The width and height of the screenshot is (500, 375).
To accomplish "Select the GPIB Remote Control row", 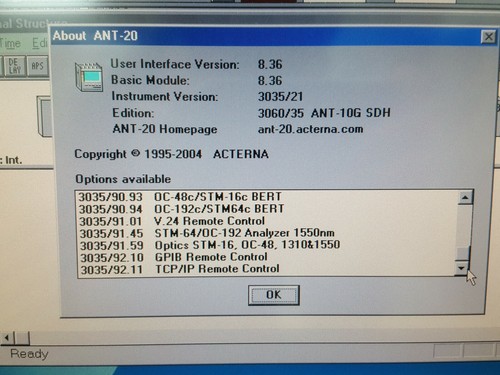I will point(267,257).
